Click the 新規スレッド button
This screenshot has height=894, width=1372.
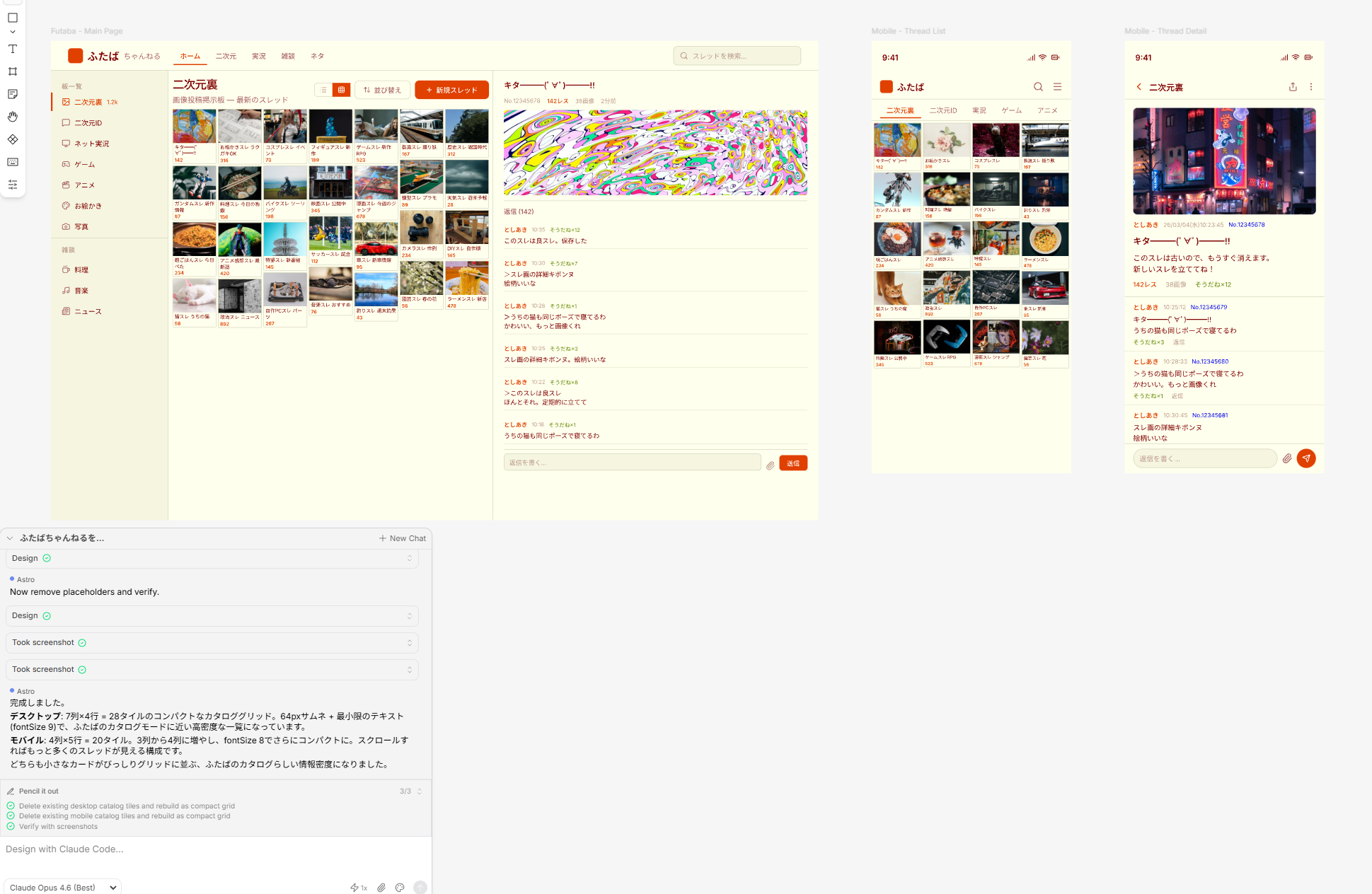point(451,90)
